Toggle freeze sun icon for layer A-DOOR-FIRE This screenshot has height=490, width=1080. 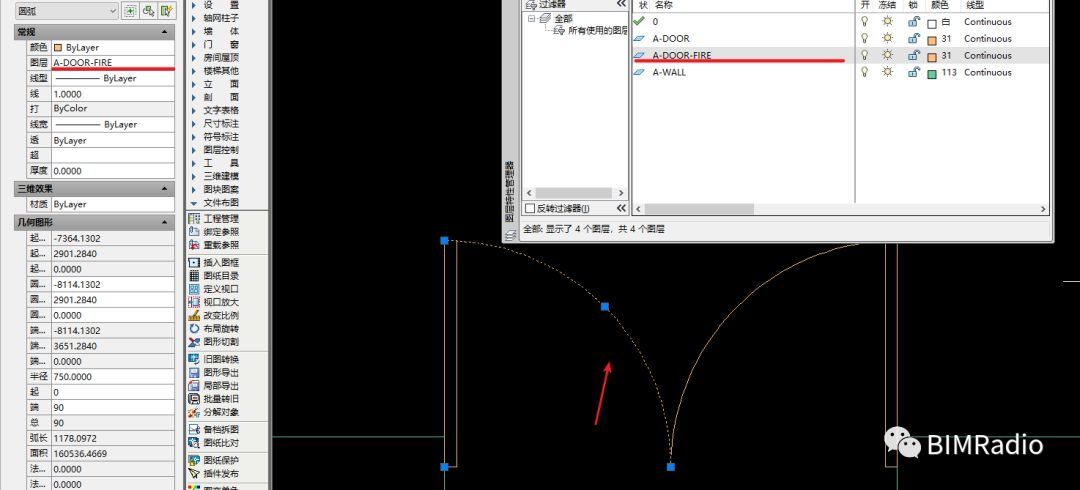tap(888, 55)
